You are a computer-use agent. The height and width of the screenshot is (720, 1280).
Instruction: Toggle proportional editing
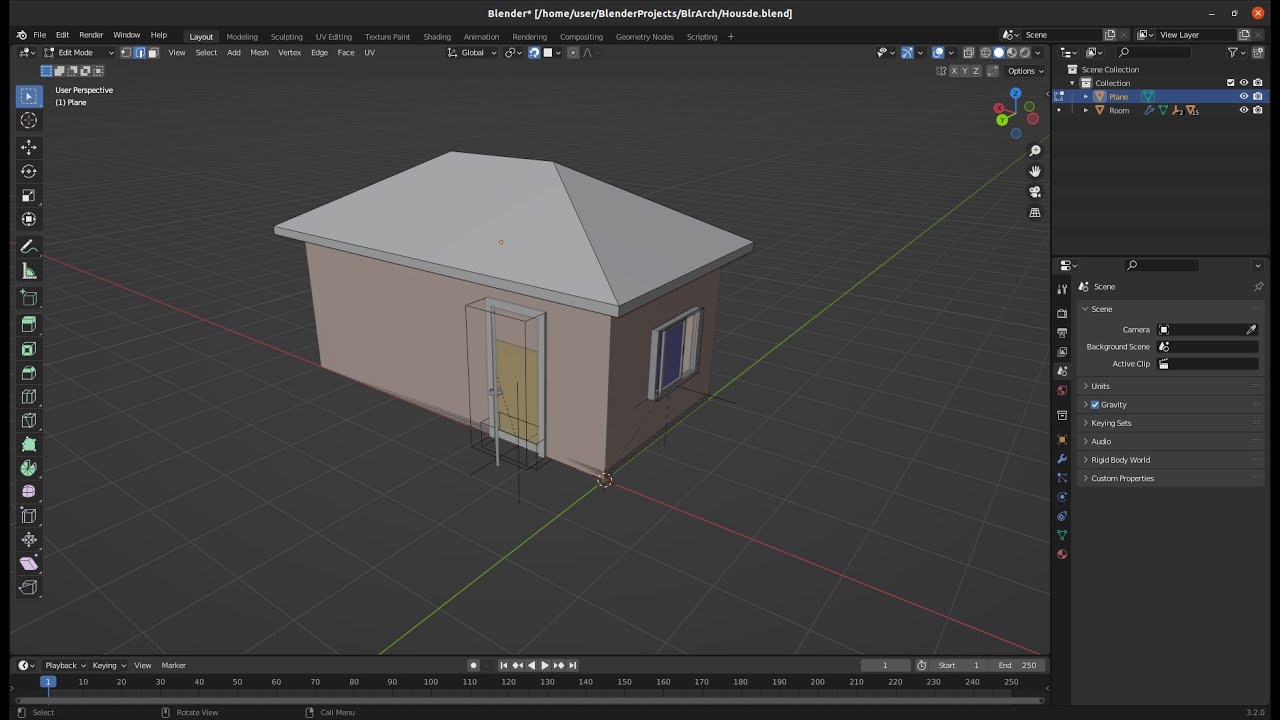coord(573,53)
